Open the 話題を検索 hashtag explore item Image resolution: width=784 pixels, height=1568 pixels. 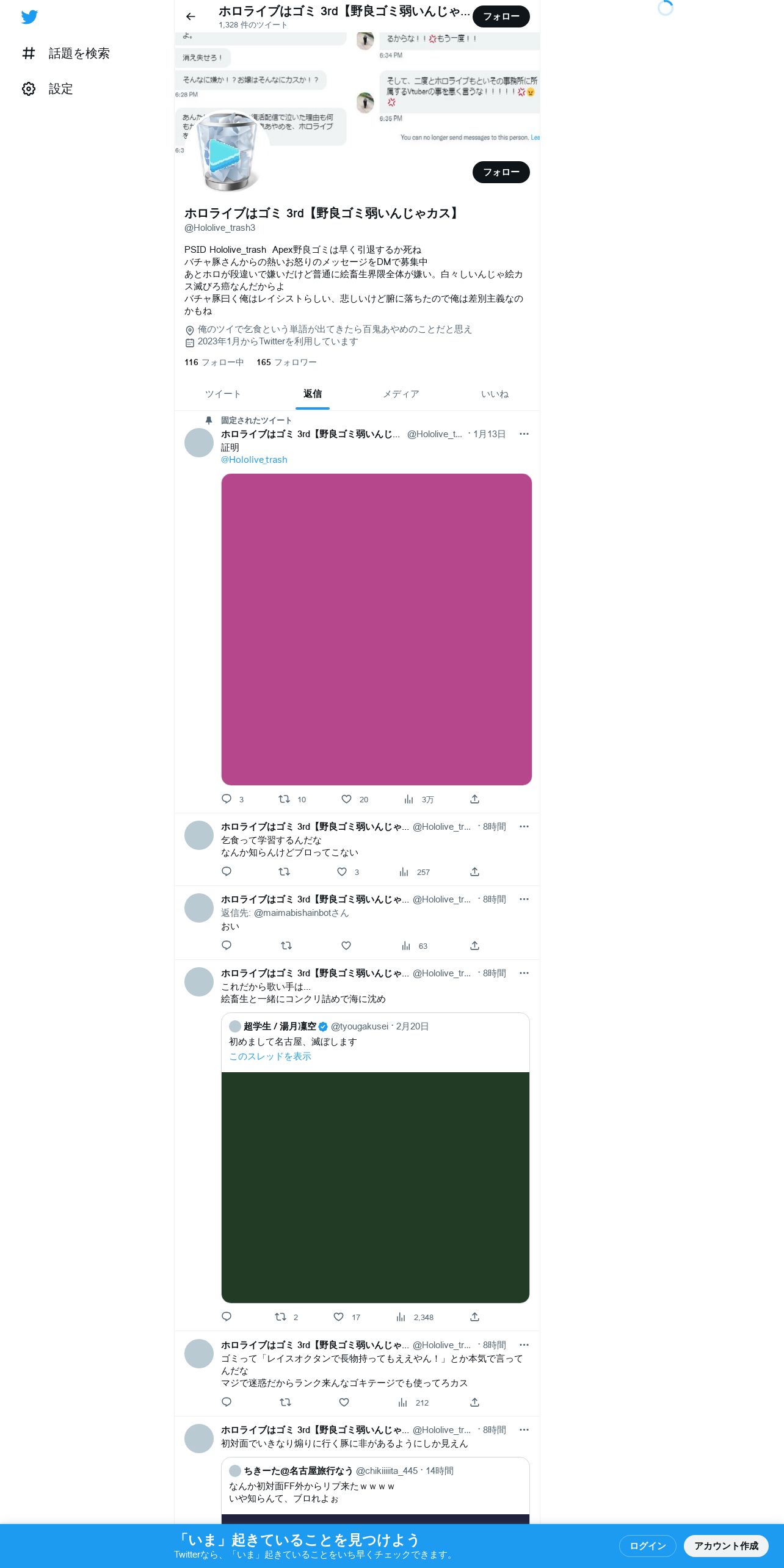[x=65, y=54]
